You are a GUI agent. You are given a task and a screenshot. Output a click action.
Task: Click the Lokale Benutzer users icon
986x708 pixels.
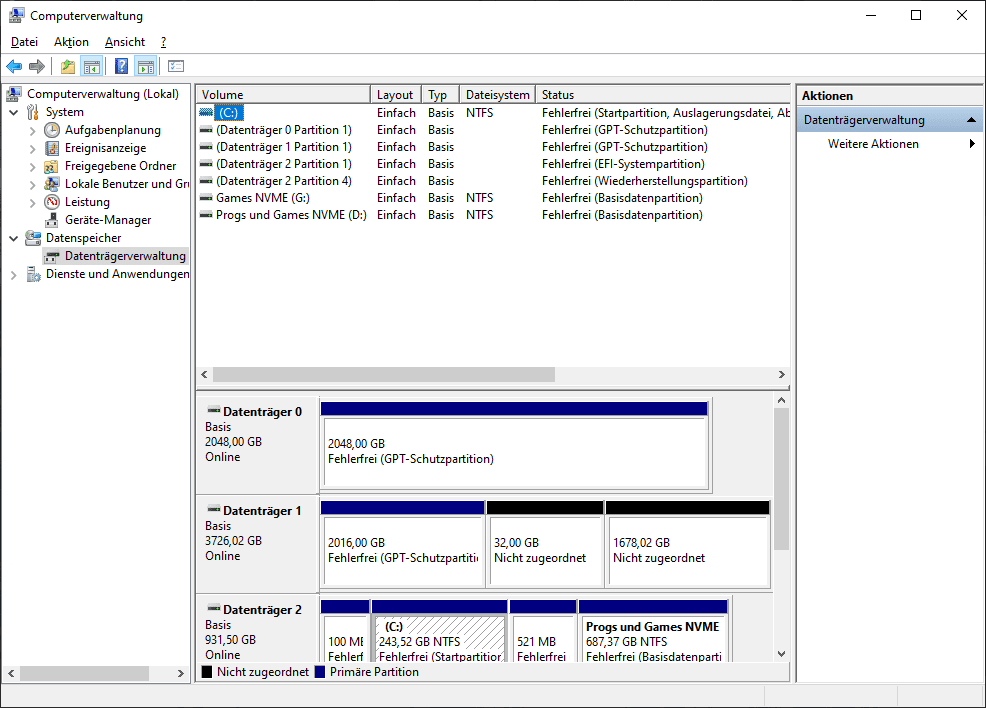(x=52, y=184)
